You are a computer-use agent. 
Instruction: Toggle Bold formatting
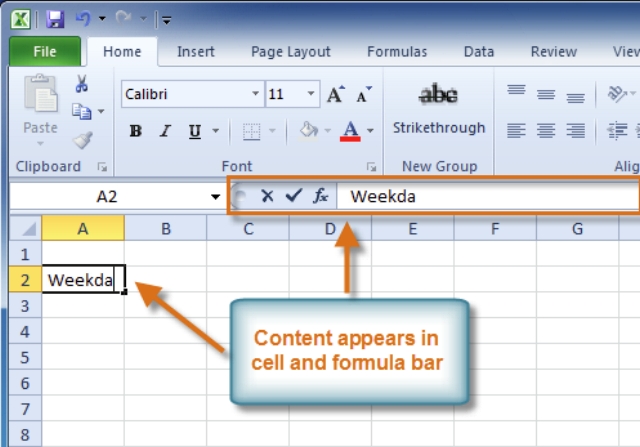[x=136, y=131]
